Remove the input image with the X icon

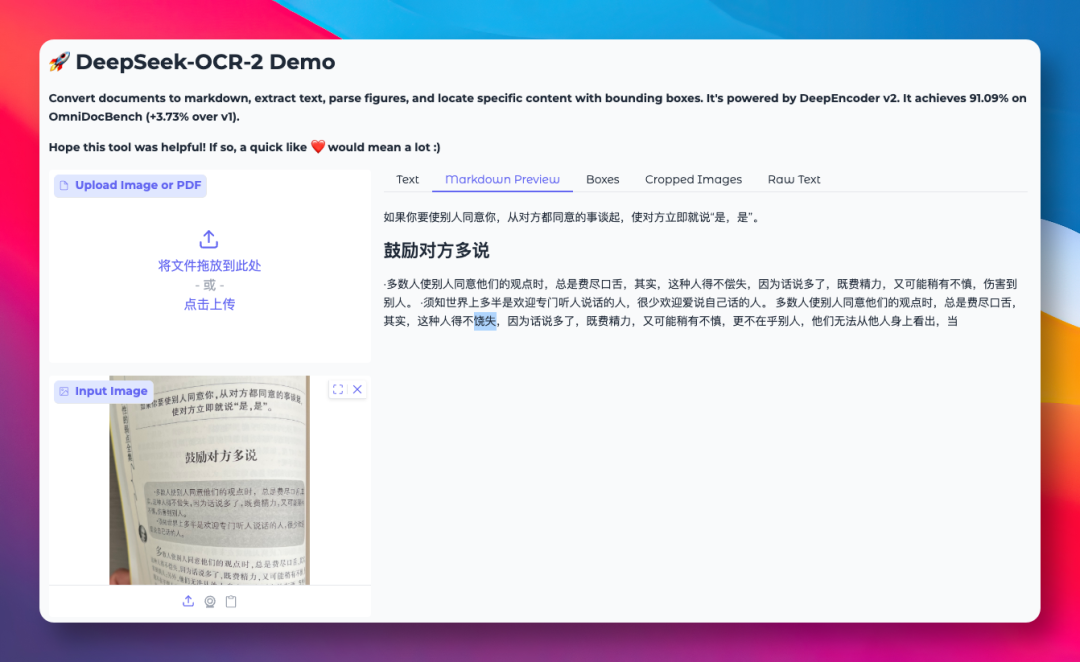coord(357,389)
